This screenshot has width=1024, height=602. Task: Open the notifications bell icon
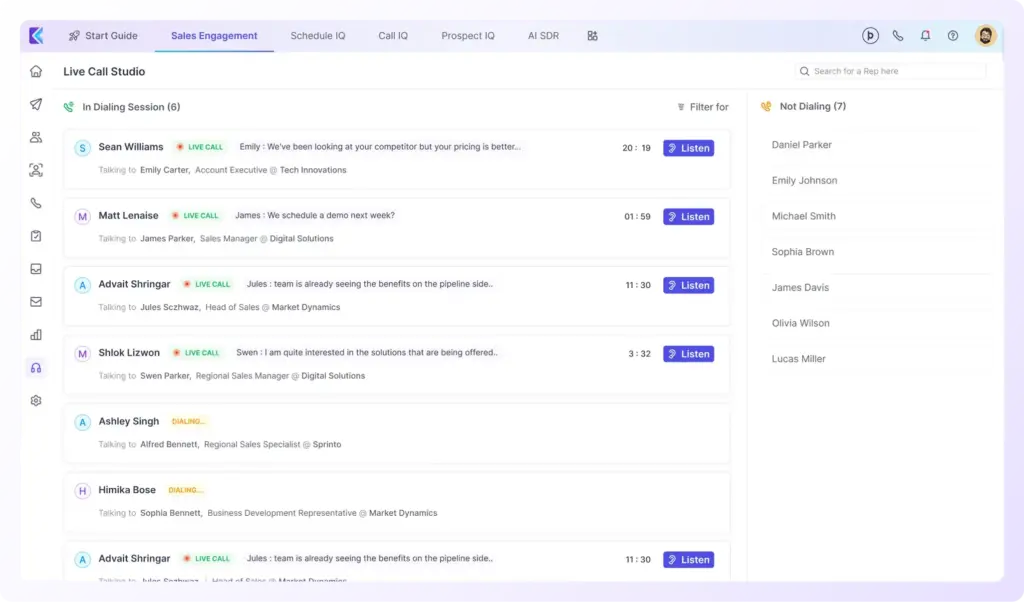point(925,36)
